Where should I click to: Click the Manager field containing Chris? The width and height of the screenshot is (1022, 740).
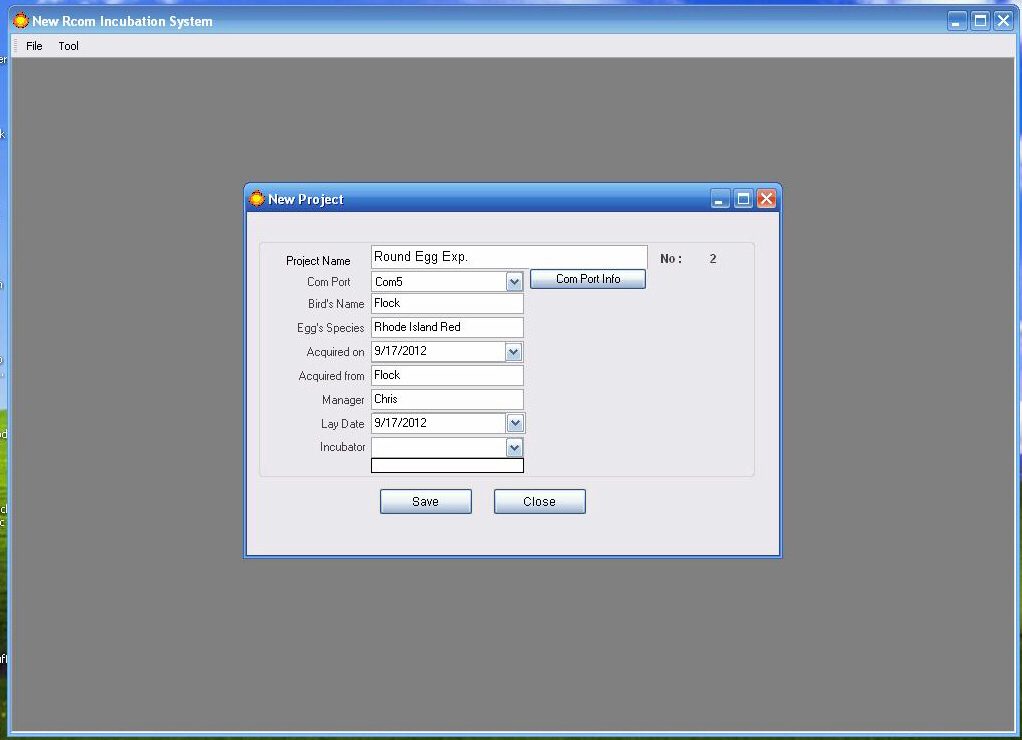pyautogui.click(x=447, y=400)
